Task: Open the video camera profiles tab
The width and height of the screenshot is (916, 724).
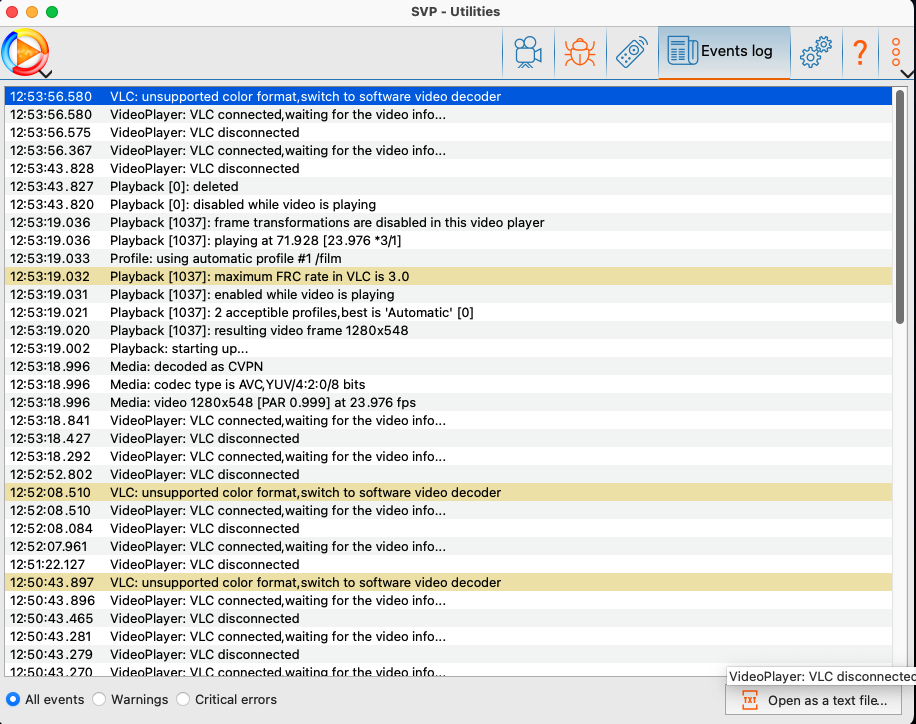Action: point(527,52)
